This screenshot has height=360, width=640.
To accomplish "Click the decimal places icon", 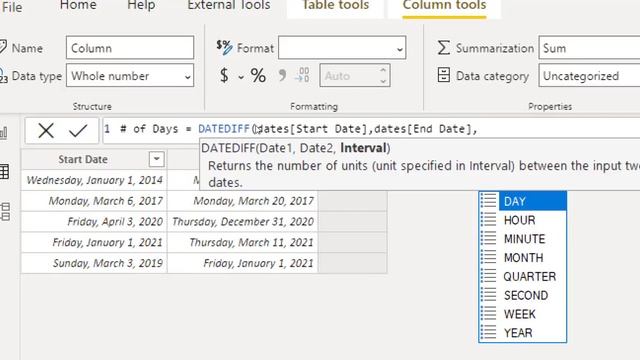I will (302, 76).
